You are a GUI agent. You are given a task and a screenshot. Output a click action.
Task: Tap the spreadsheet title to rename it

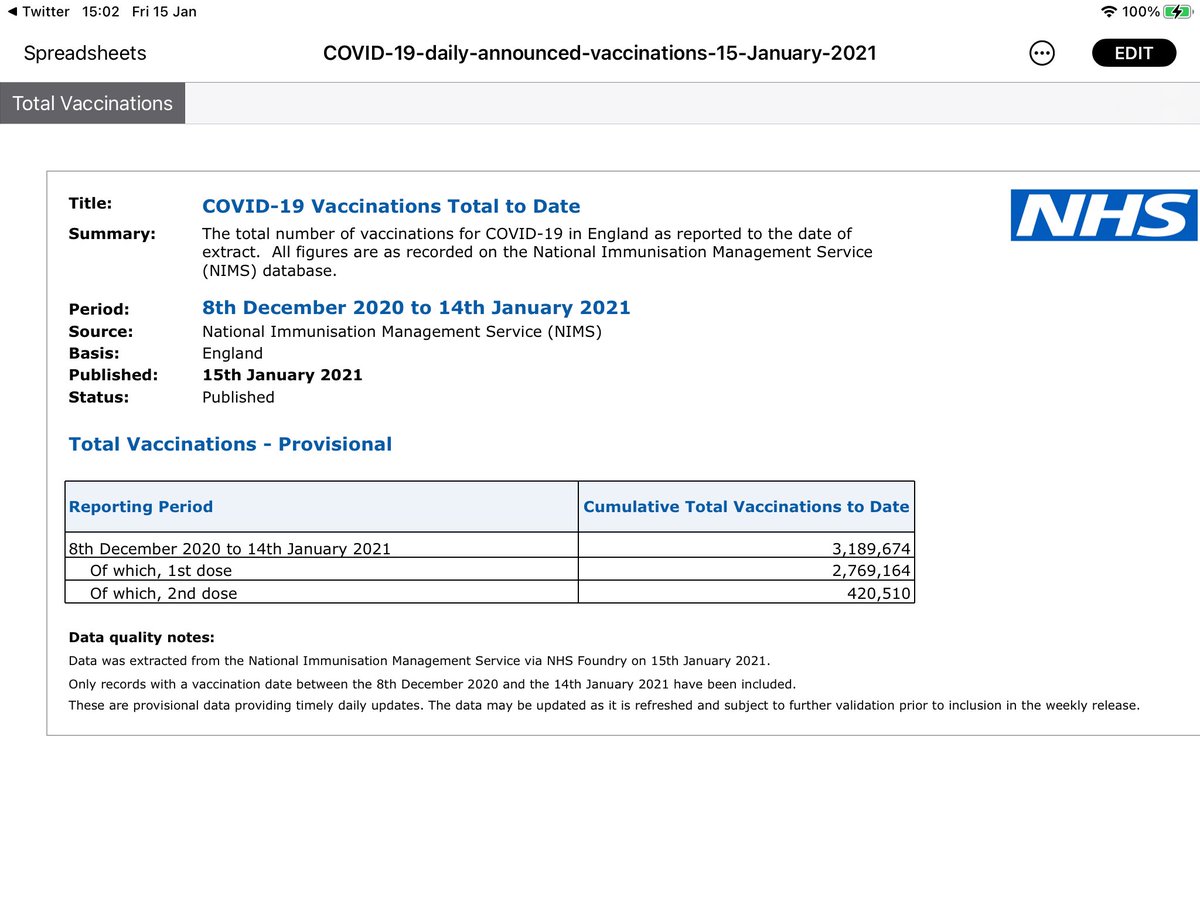(599, 53)
